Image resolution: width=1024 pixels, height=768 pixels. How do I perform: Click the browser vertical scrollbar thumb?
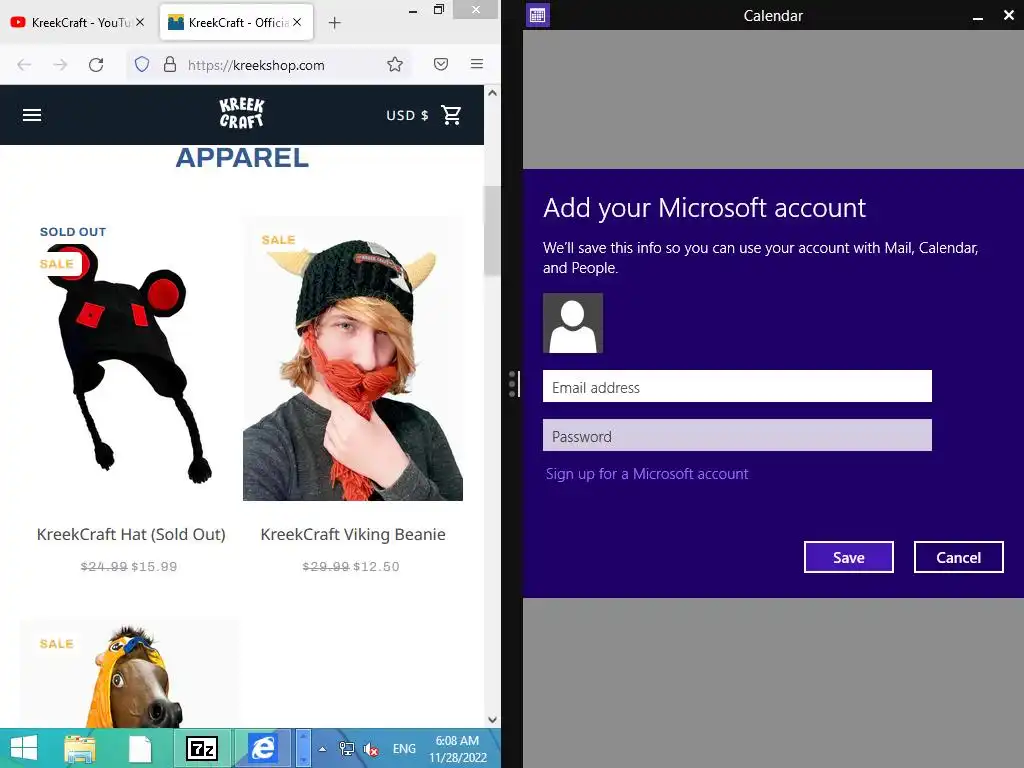[x=492, y=231]
